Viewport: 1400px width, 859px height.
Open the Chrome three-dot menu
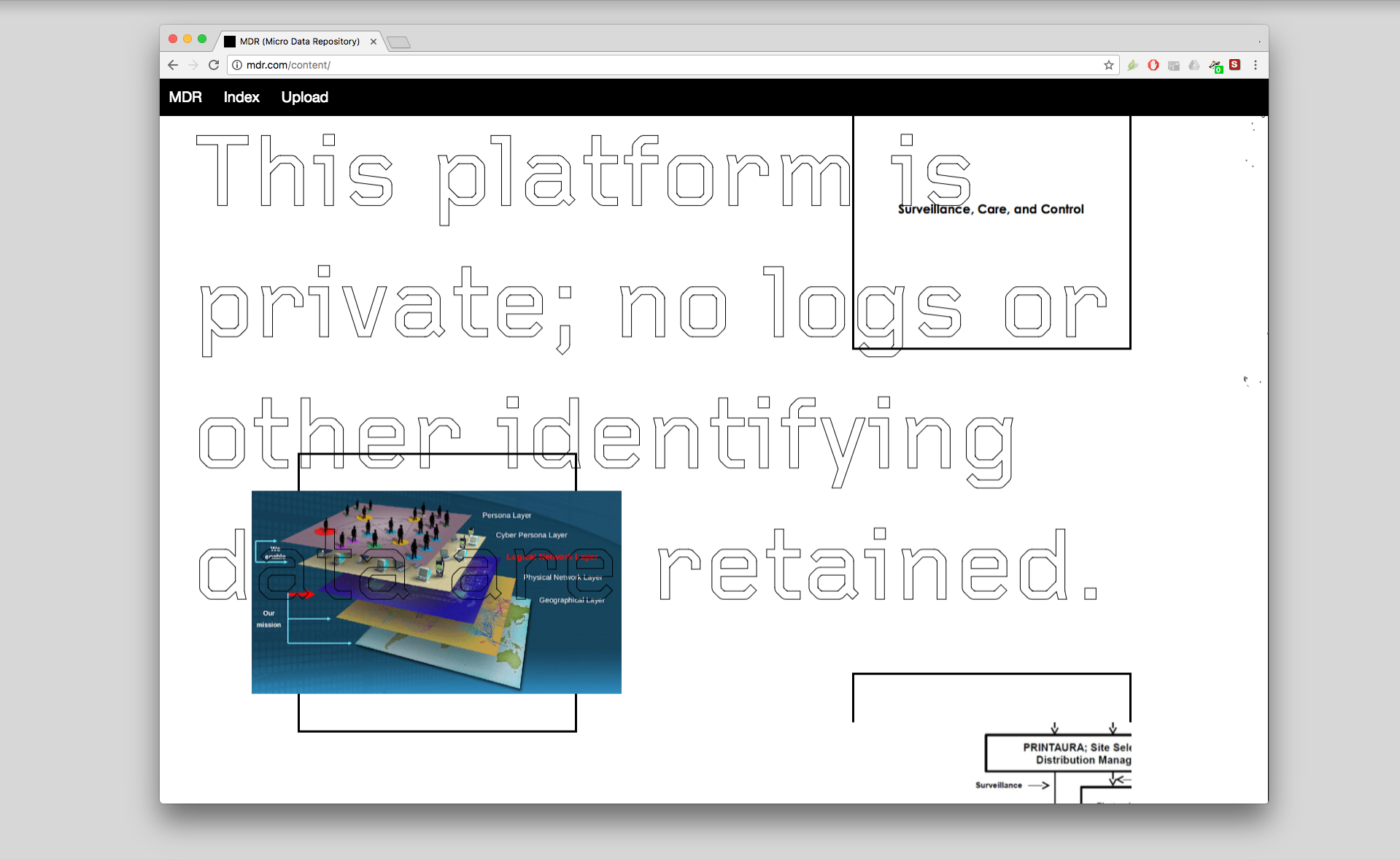click(x=1255, y=65)
